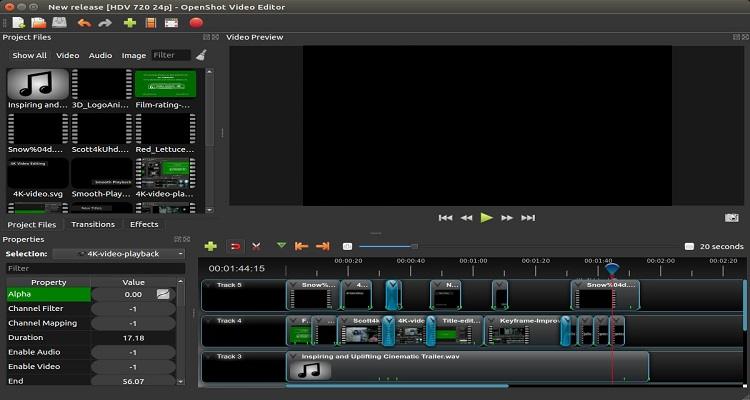This screenshot has height=400, width=750.
Task: Jump to end of the video preview
Action: (528, 218)
